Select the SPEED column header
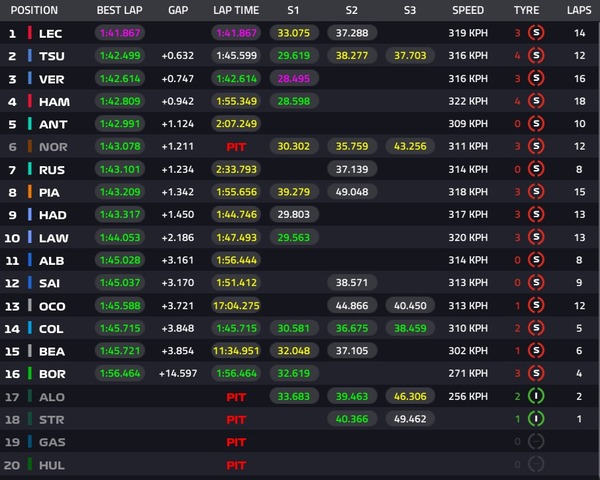Viewport: 600px width, 480px height. (x=467, y=11)
